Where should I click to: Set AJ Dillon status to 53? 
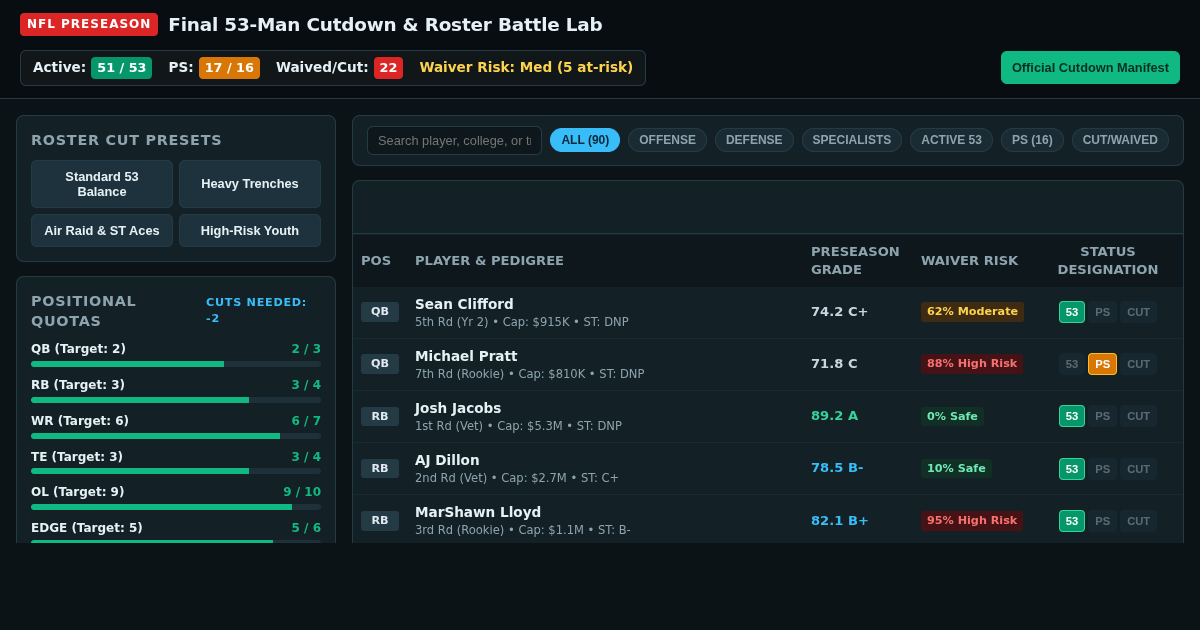click(1072, 468)
